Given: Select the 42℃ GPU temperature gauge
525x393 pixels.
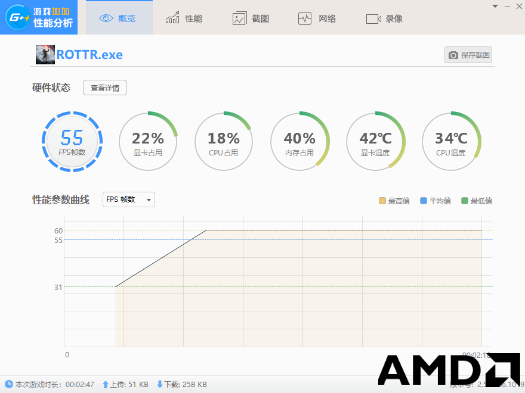Looking at the screenshot, I should [x=375, y=141].
